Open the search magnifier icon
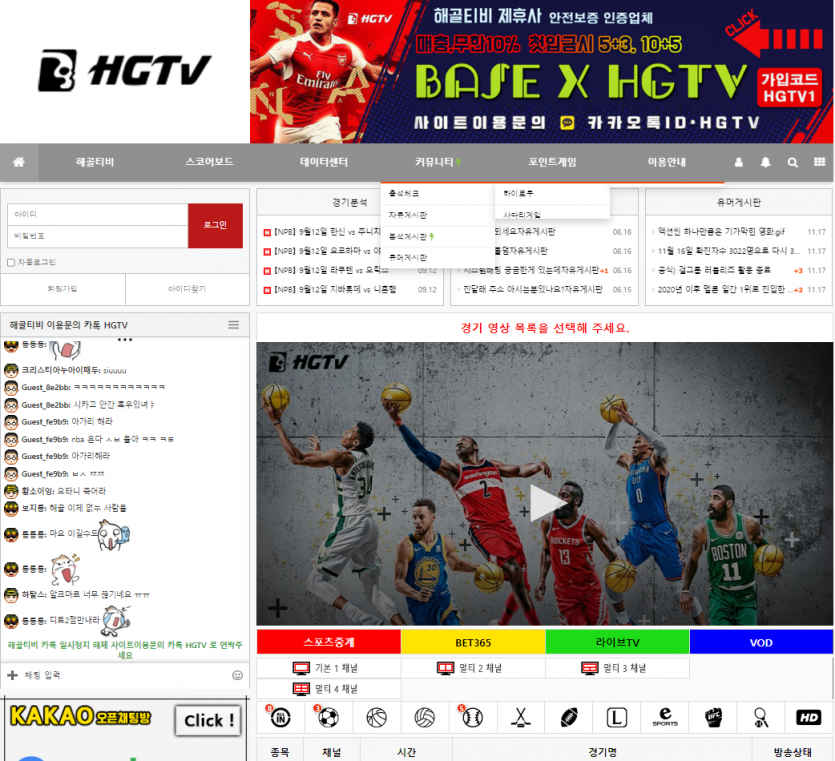Screen dimensions: 835x761 coord(792,162)
